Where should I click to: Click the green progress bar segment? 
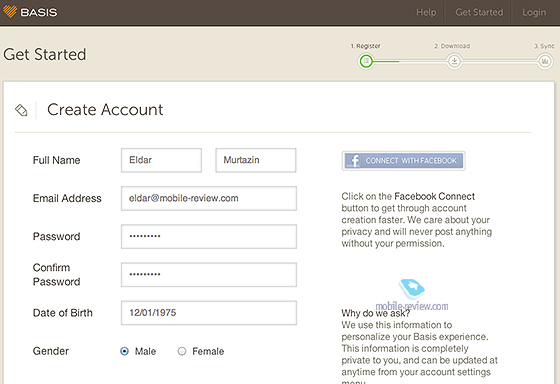386,61
